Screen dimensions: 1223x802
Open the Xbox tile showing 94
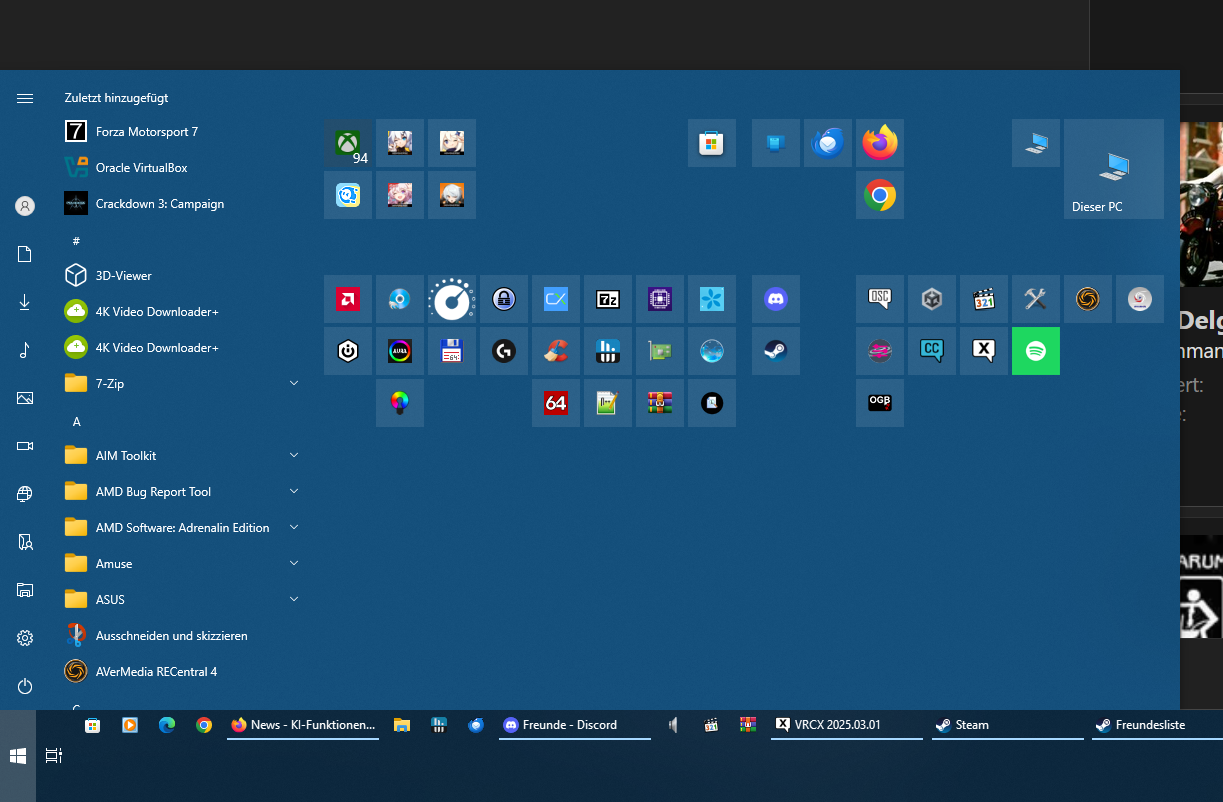click(348, 143)
